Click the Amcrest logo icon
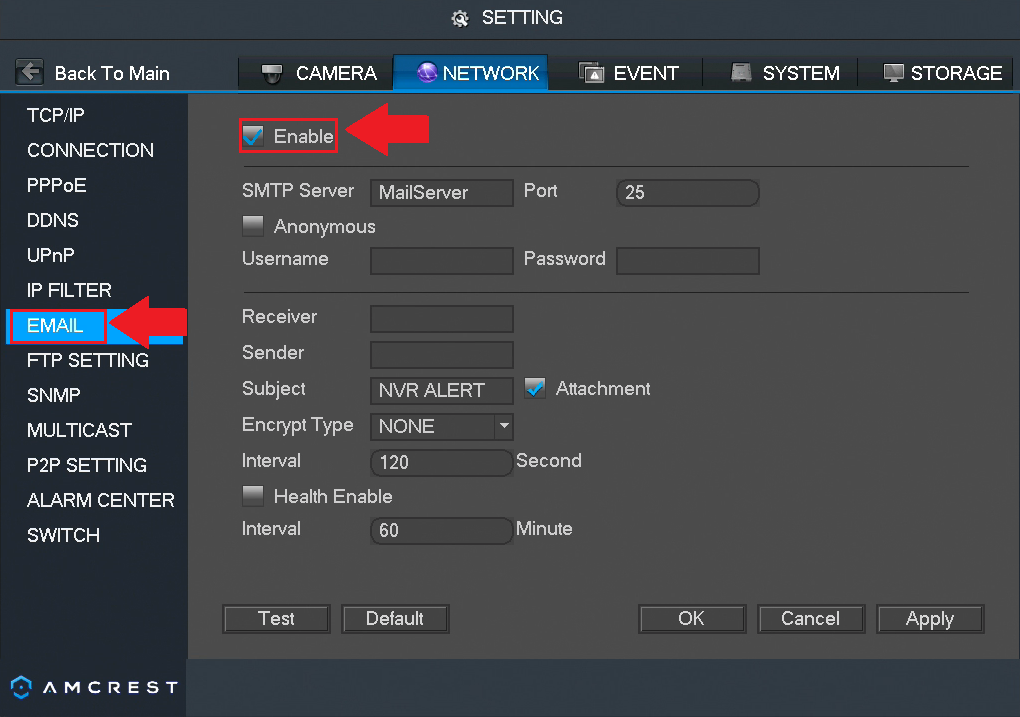Screen dimensions: 1020x717 pyautogui.click(x=21, y=687)
